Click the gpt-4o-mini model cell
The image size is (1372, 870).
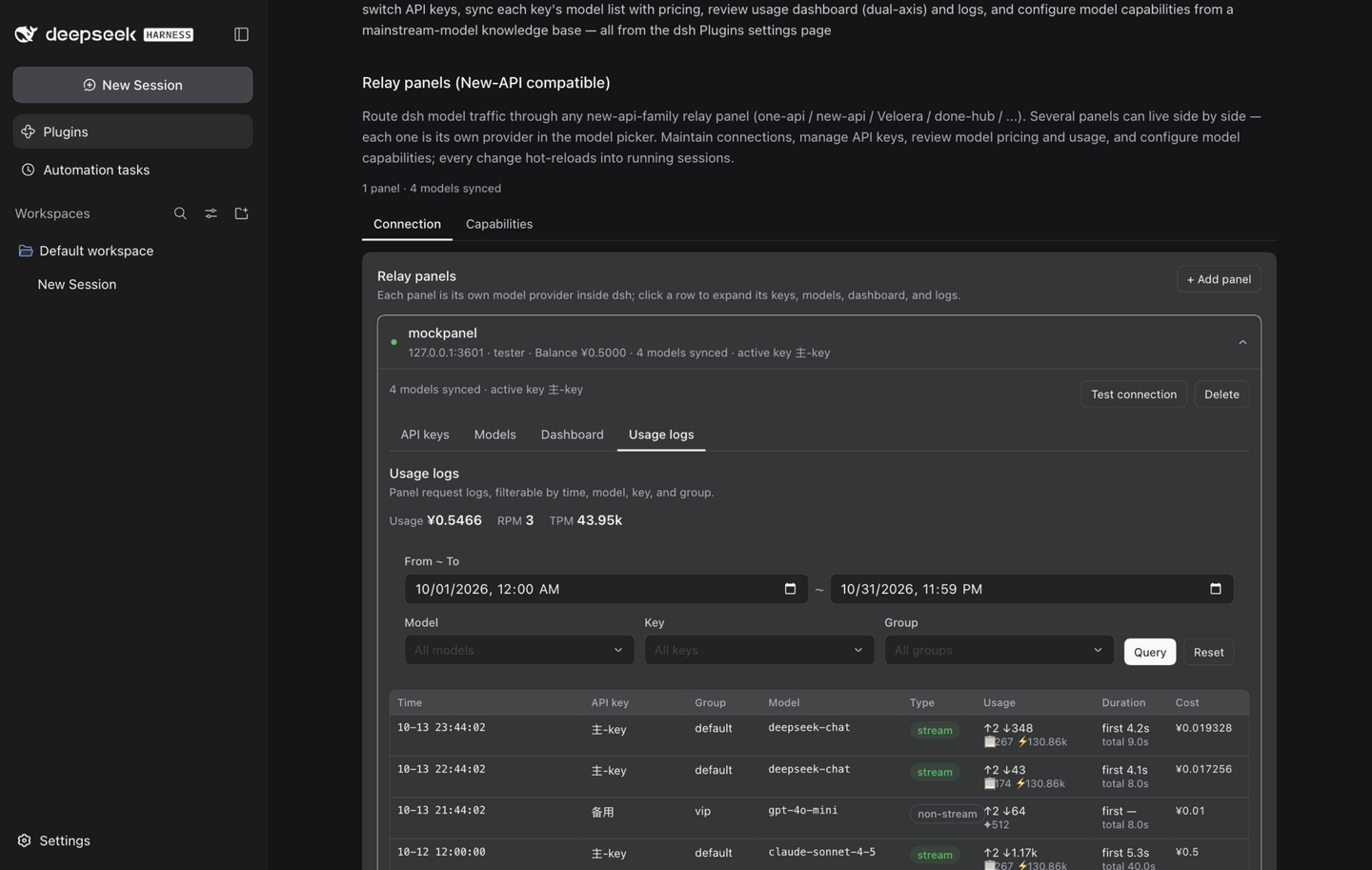(x=803, y=810)
